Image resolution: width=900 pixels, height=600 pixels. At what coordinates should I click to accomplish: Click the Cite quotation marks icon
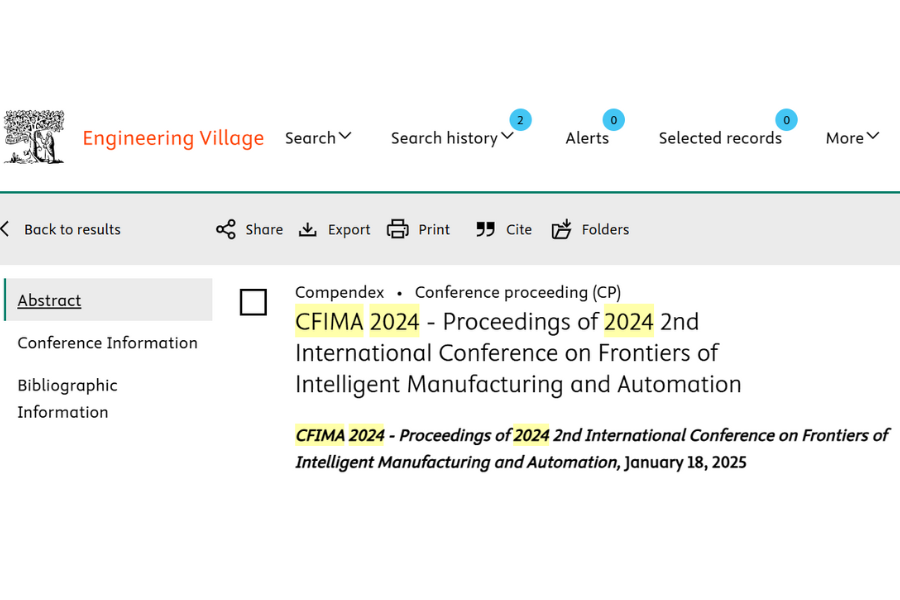(485, 230)
